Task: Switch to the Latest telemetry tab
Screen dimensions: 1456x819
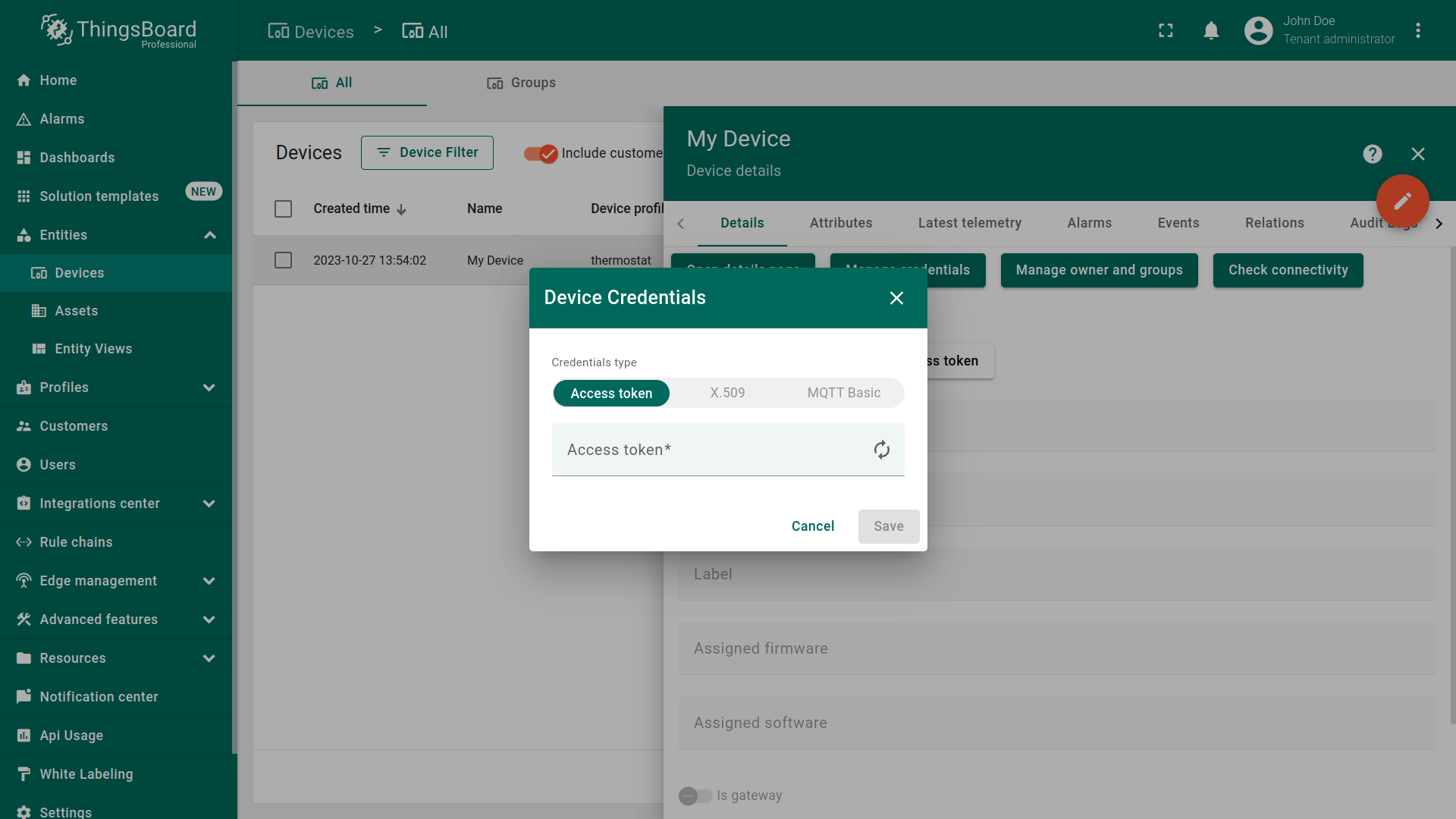Action: (x=969, y=223)
